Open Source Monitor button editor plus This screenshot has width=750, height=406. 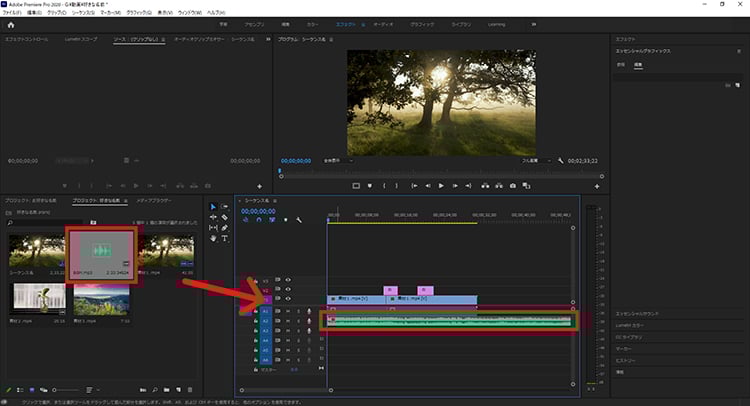pos(259,187)
